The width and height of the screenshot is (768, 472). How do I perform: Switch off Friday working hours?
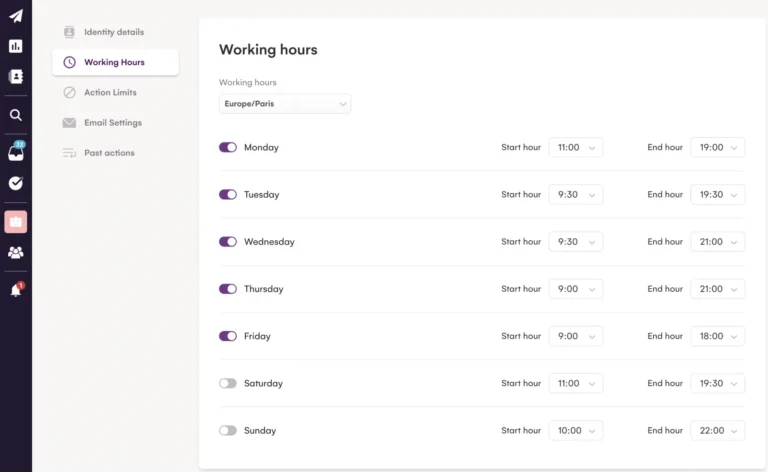[x=228, y=336]
